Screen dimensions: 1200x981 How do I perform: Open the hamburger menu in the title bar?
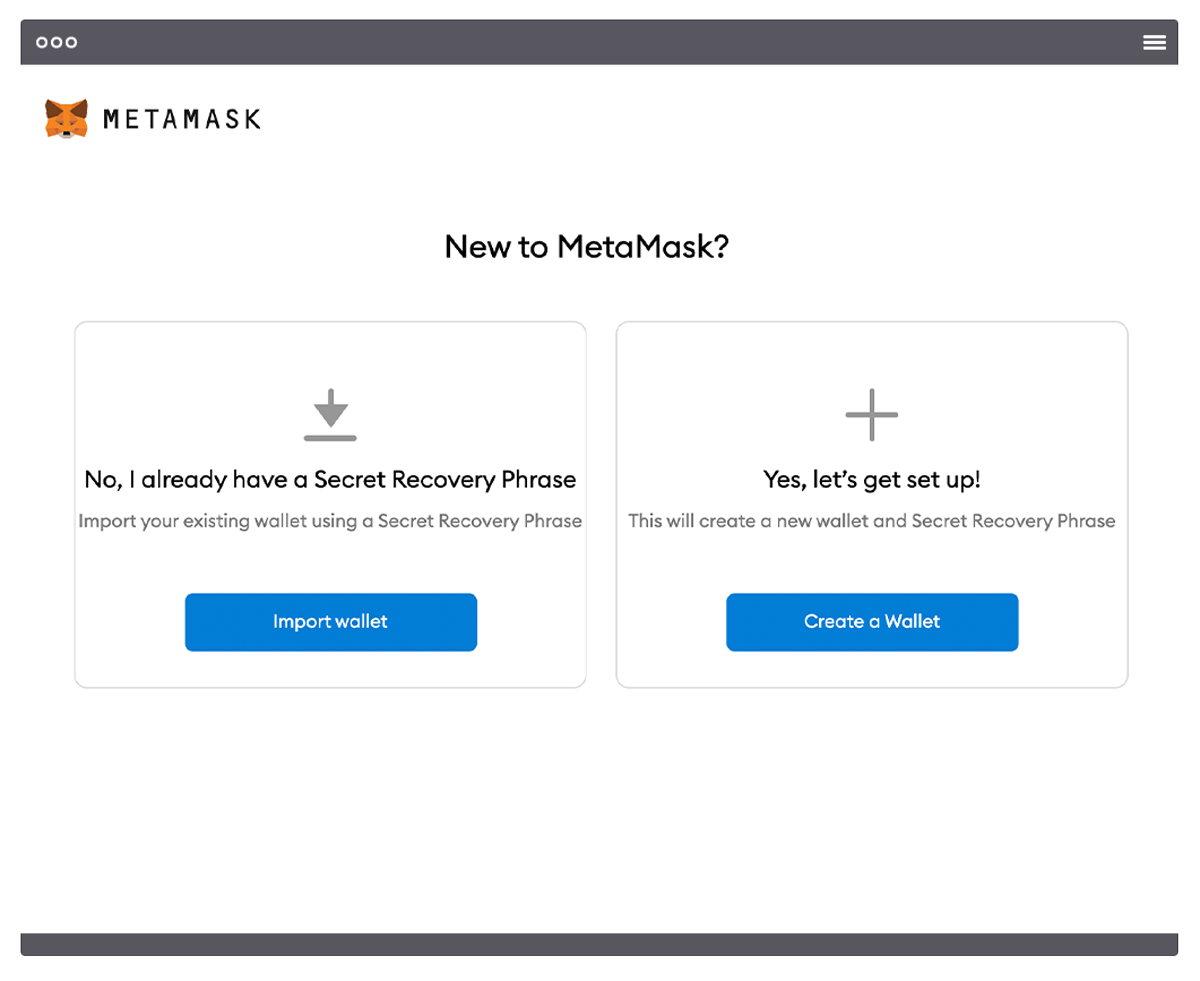pyautogui.click(x=1154, y=42)
